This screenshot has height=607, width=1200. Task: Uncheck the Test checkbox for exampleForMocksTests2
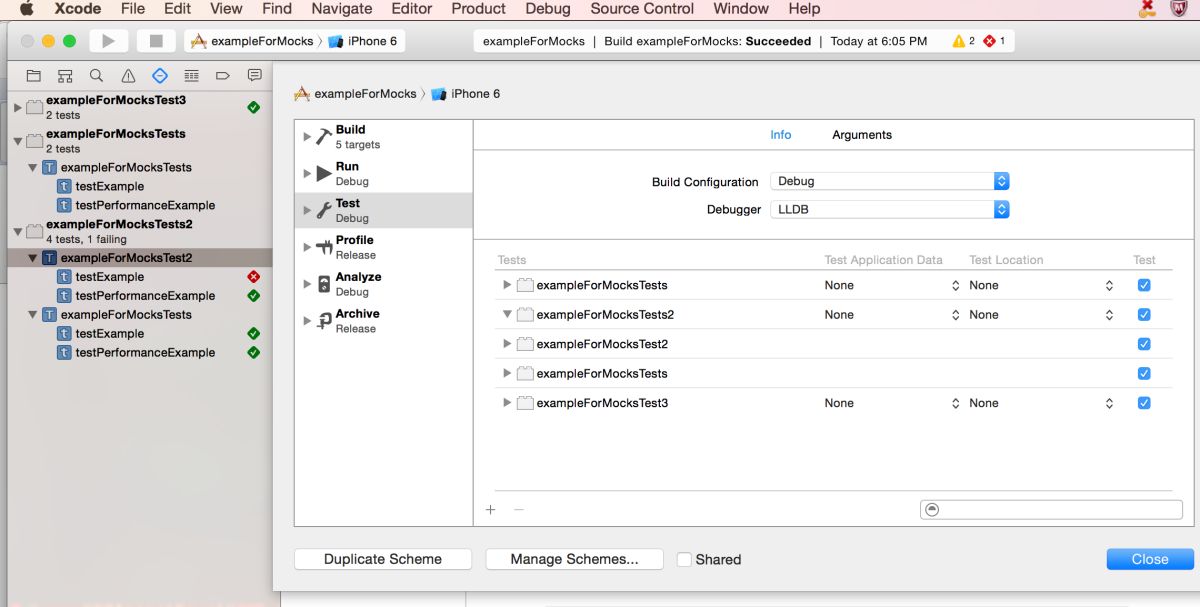coord(1144,315)
